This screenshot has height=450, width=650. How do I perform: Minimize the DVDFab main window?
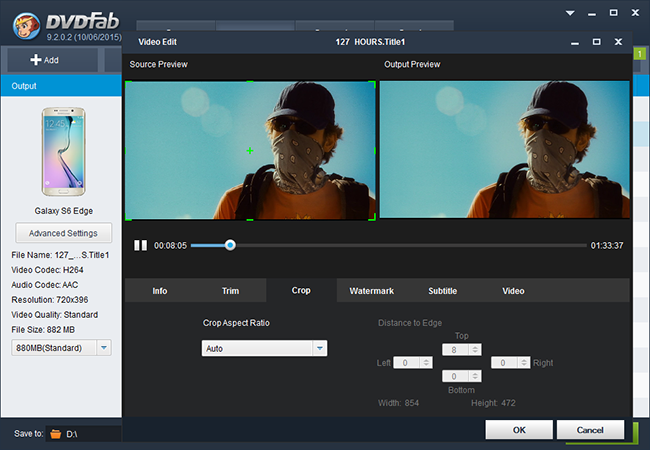tap(592, 14)
